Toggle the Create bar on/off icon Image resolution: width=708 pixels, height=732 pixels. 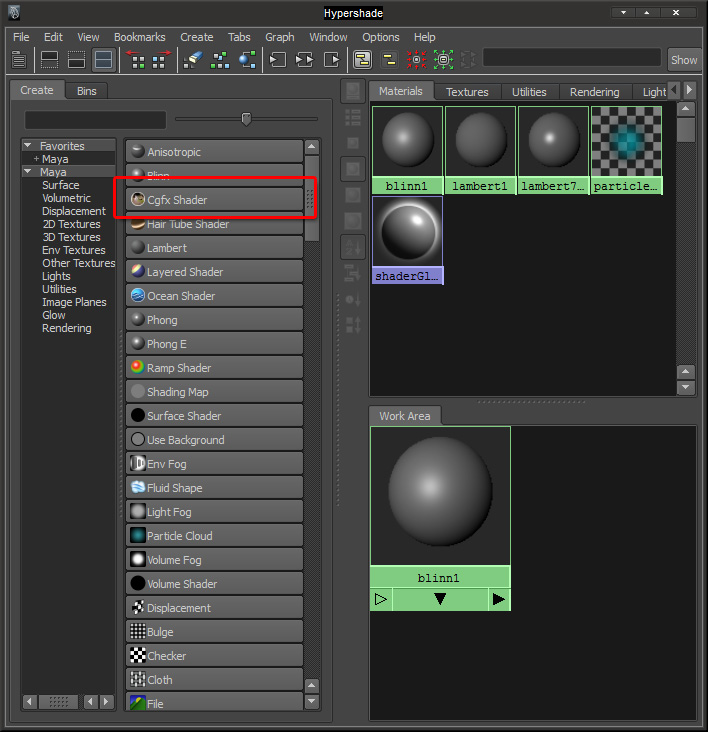pos(19,60)
